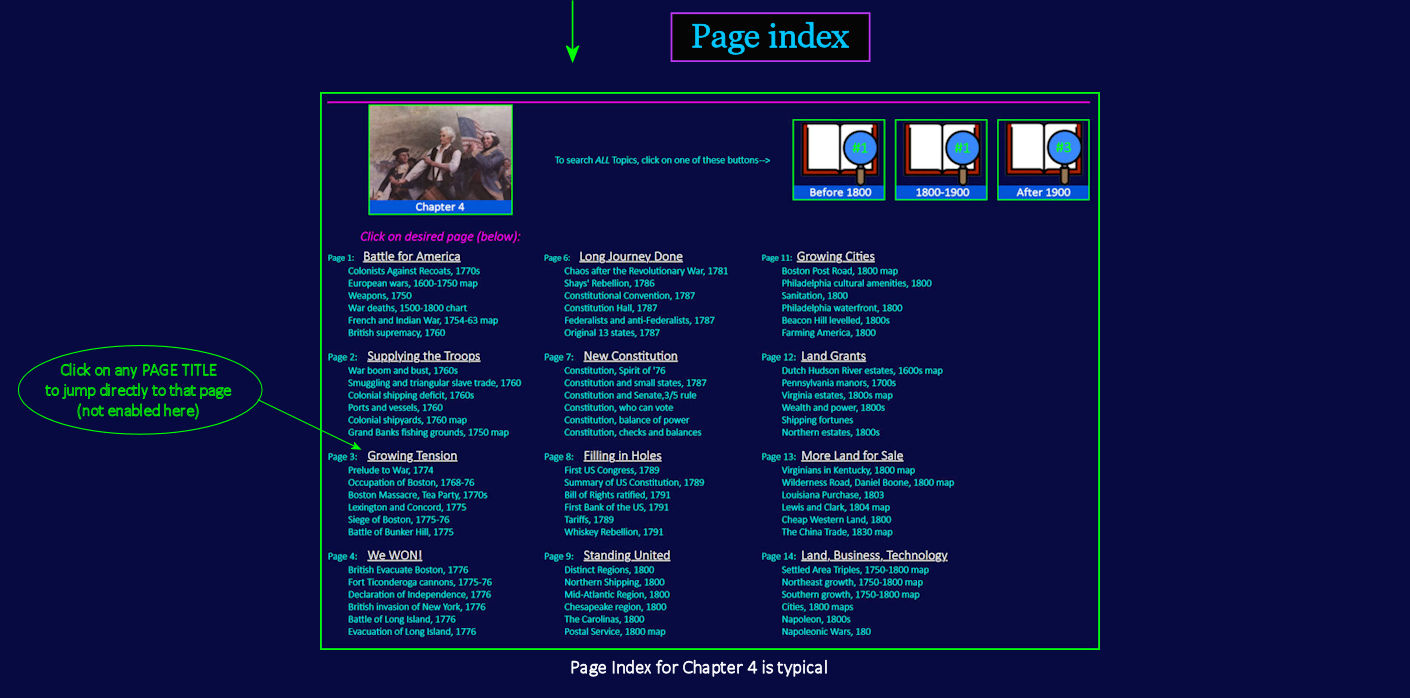Click 'Federalists and anti-Federalists, 1787' topic

(640, 321)
